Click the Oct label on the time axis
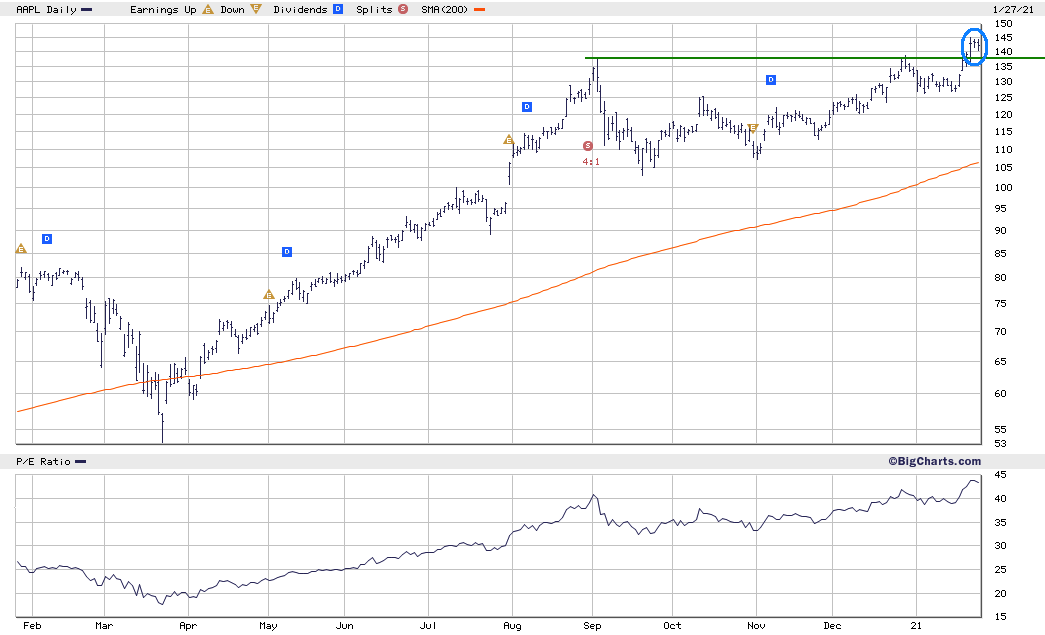 tap(672, 626)
